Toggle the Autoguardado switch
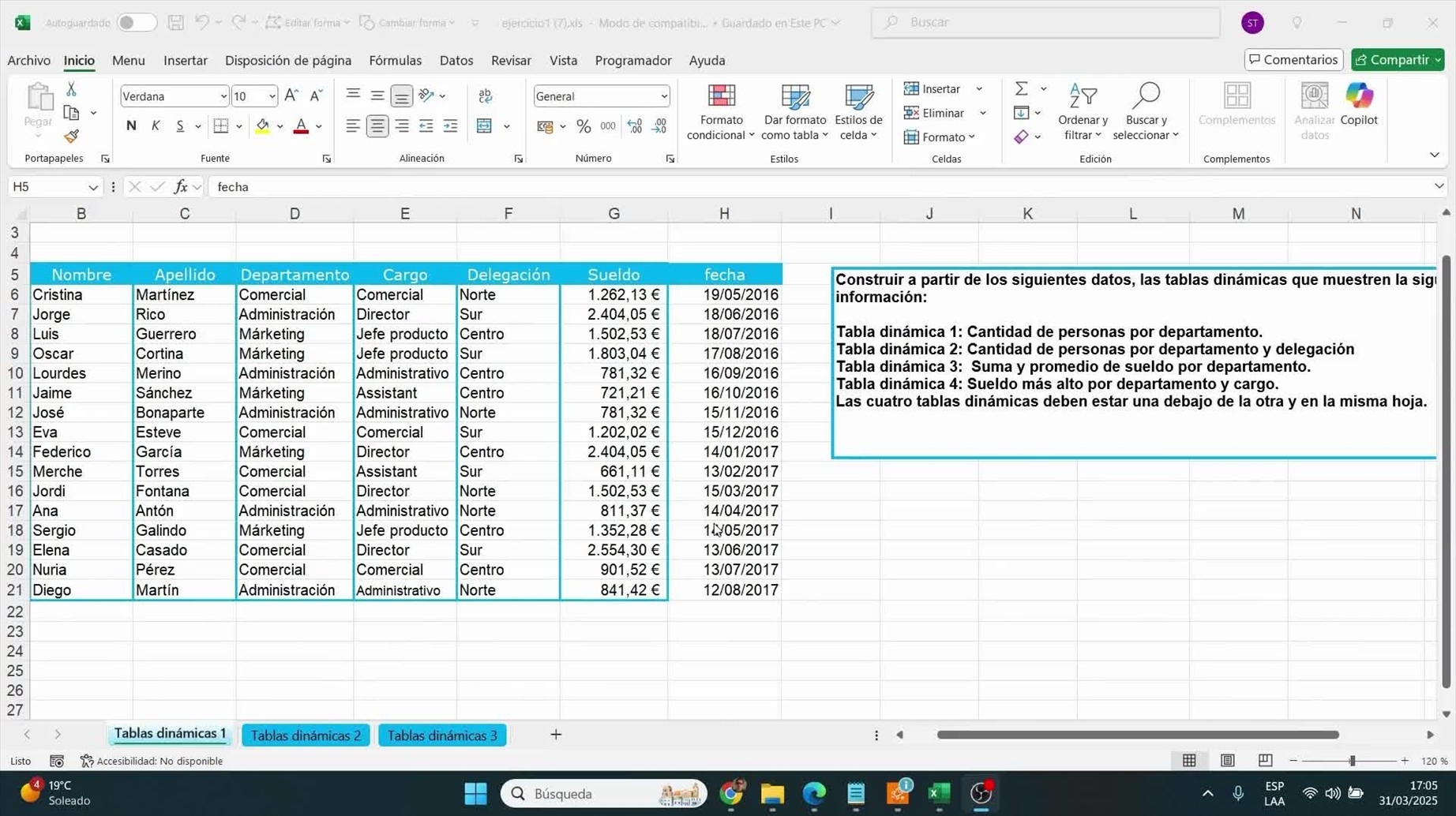The height and width of the screenshot is (816, 1456). [135, 23]
